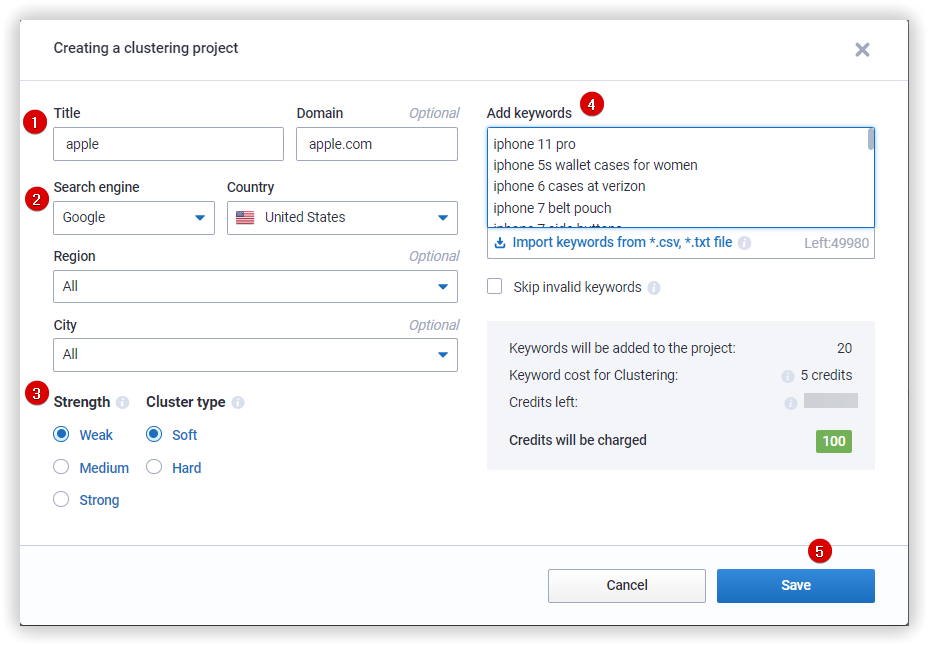This screenshot has width=929, height=646.
Task: Click the keywords count value 20
Action: [844, 348]
